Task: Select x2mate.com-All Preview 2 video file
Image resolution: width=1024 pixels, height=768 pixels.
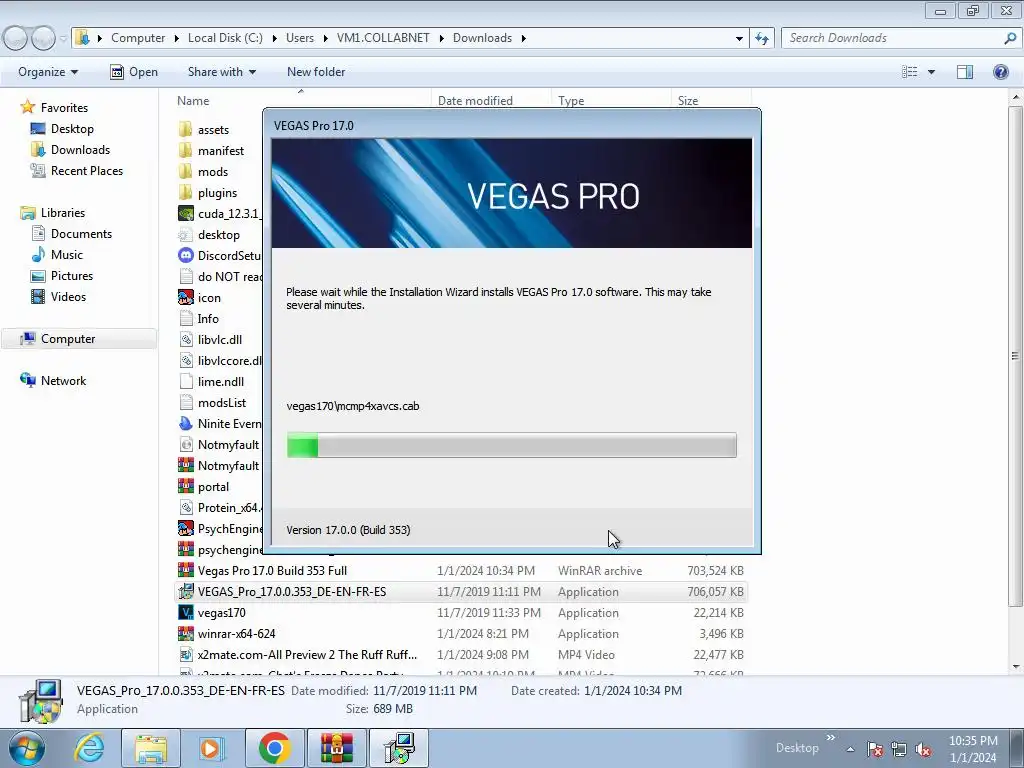Action: click(307, 654)
